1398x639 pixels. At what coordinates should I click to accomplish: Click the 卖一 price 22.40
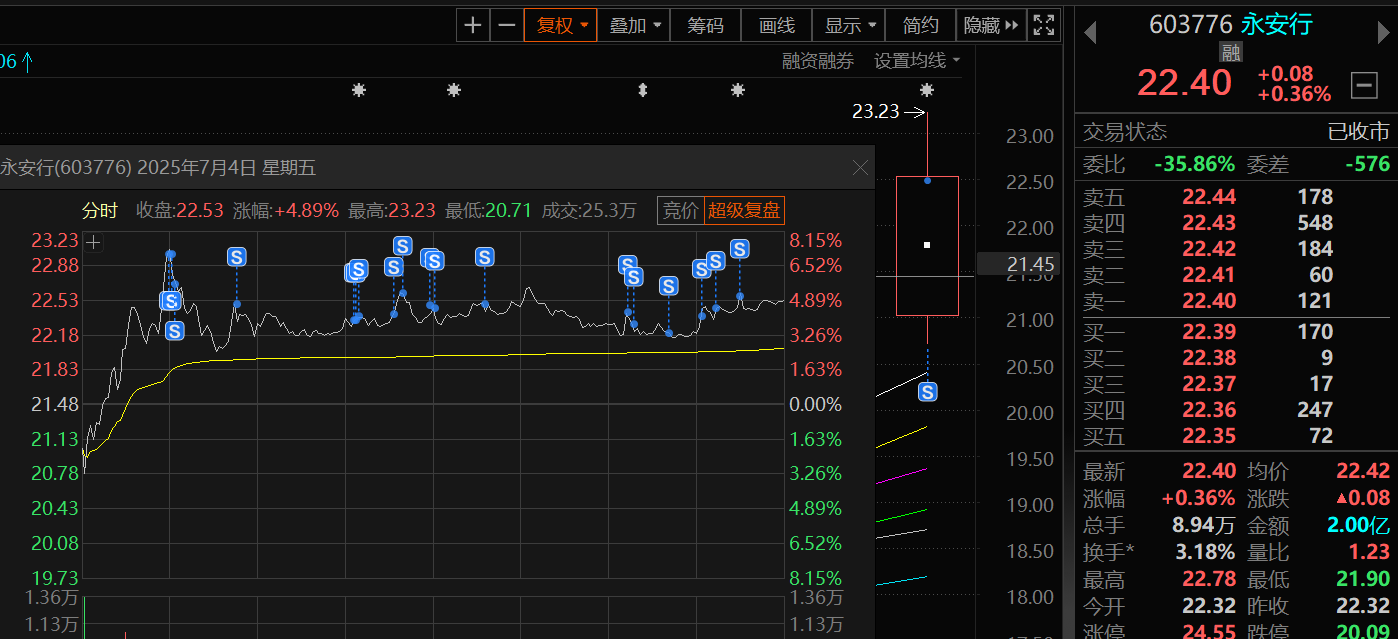[1209, 301]
